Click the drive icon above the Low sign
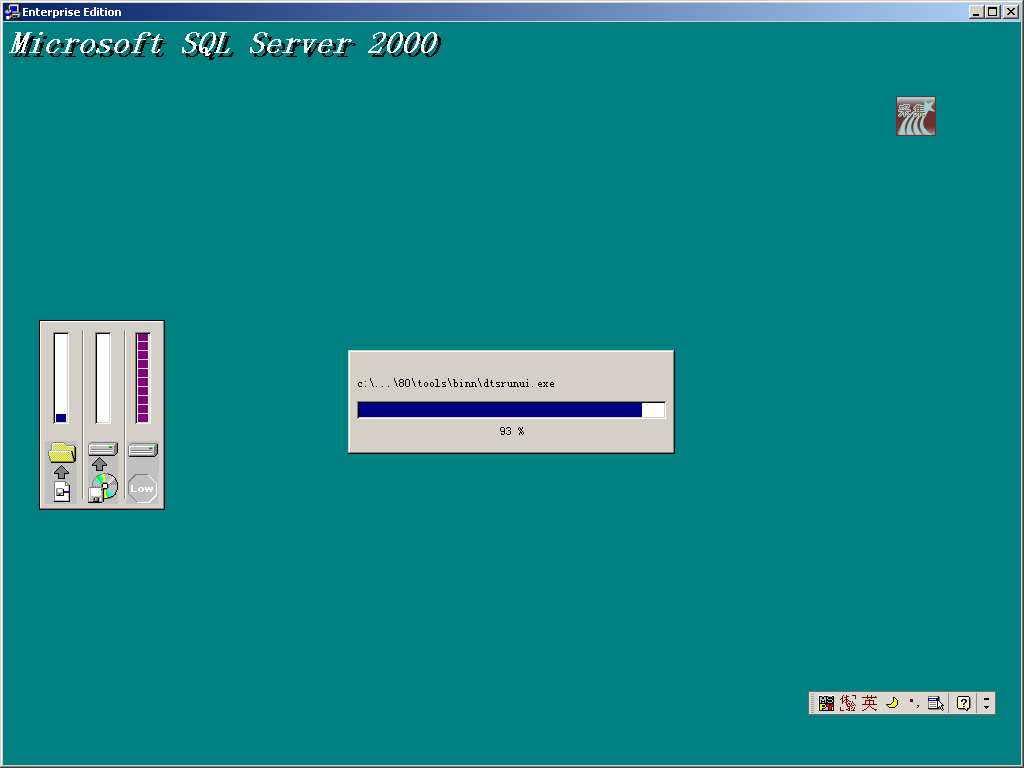Screen dimensions: 1024x768 143,450
